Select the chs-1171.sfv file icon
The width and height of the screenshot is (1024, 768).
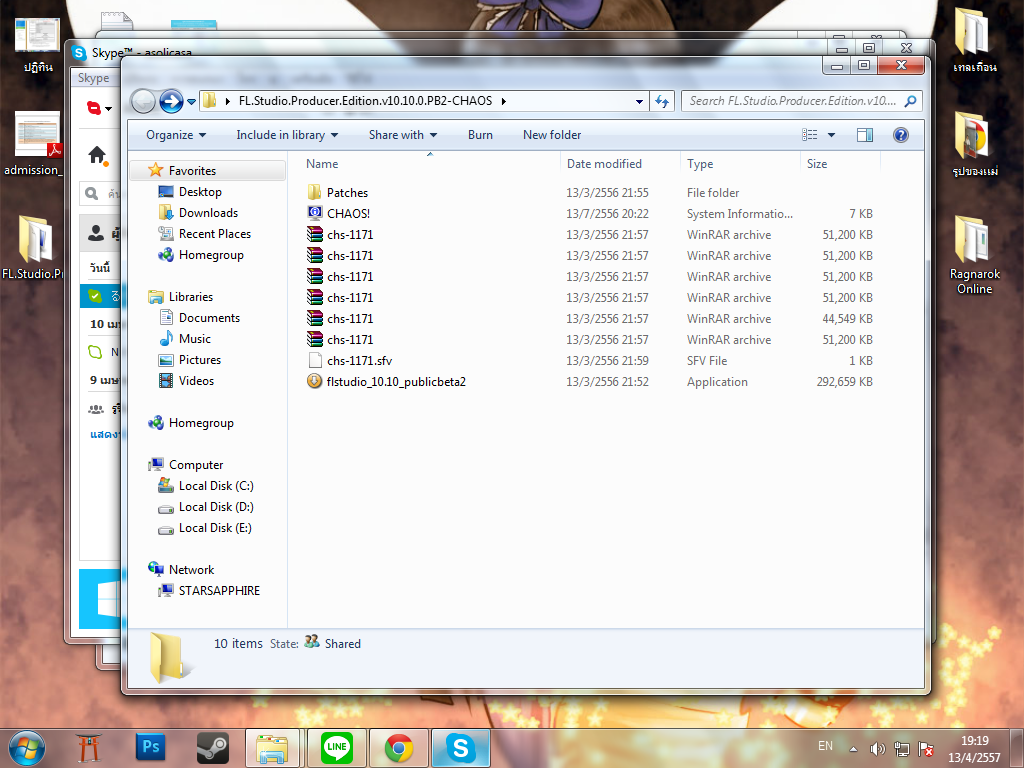tap(314, 360)
